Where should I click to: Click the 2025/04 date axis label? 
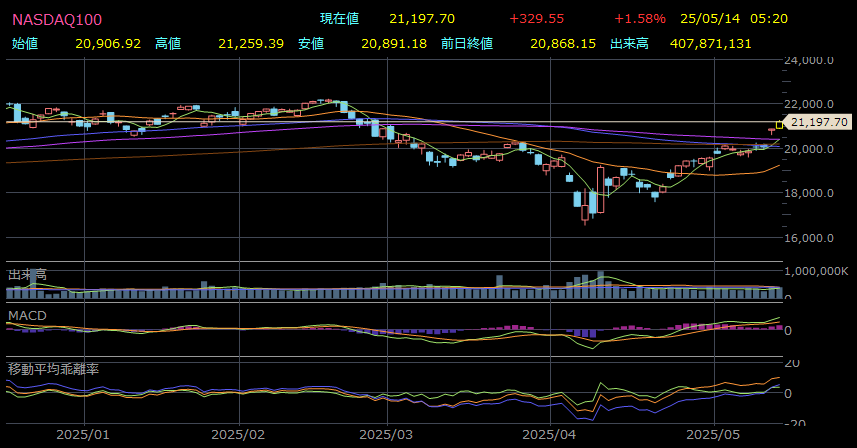coord(549,435)
